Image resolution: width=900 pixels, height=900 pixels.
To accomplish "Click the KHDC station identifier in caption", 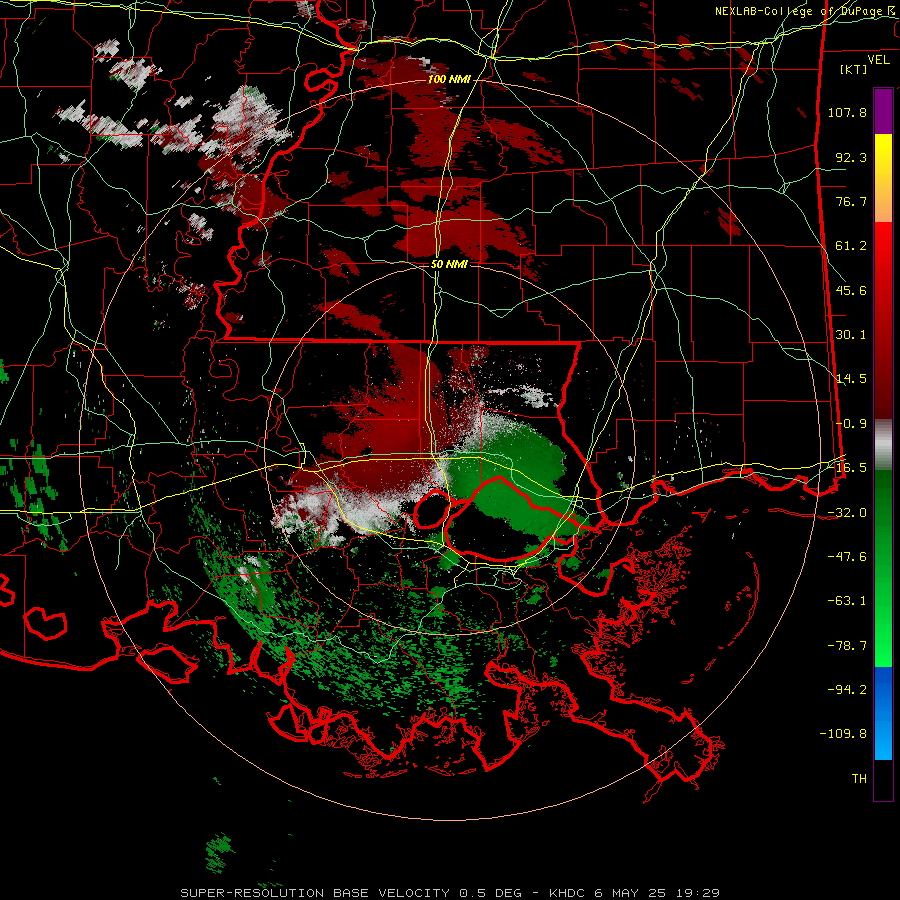I will point(569,893).
